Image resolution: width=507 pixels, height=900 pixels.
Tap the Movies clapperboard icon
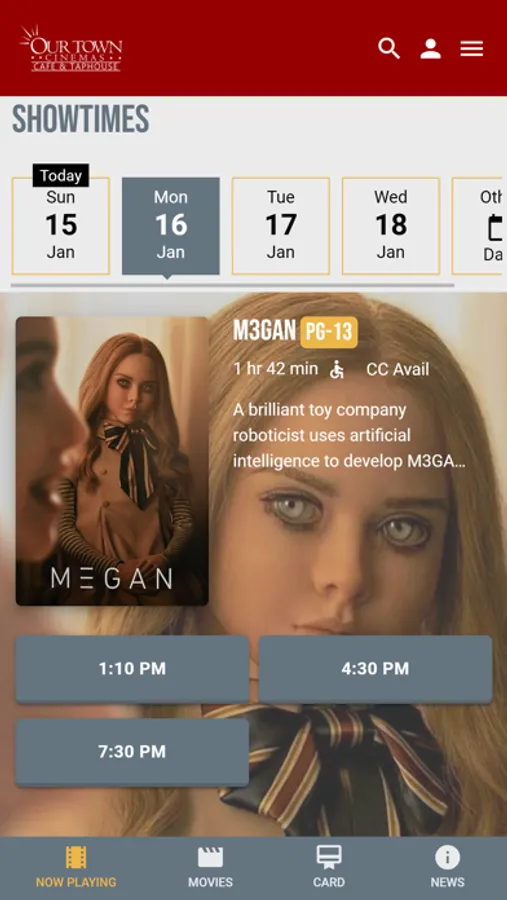coord(210,858)
